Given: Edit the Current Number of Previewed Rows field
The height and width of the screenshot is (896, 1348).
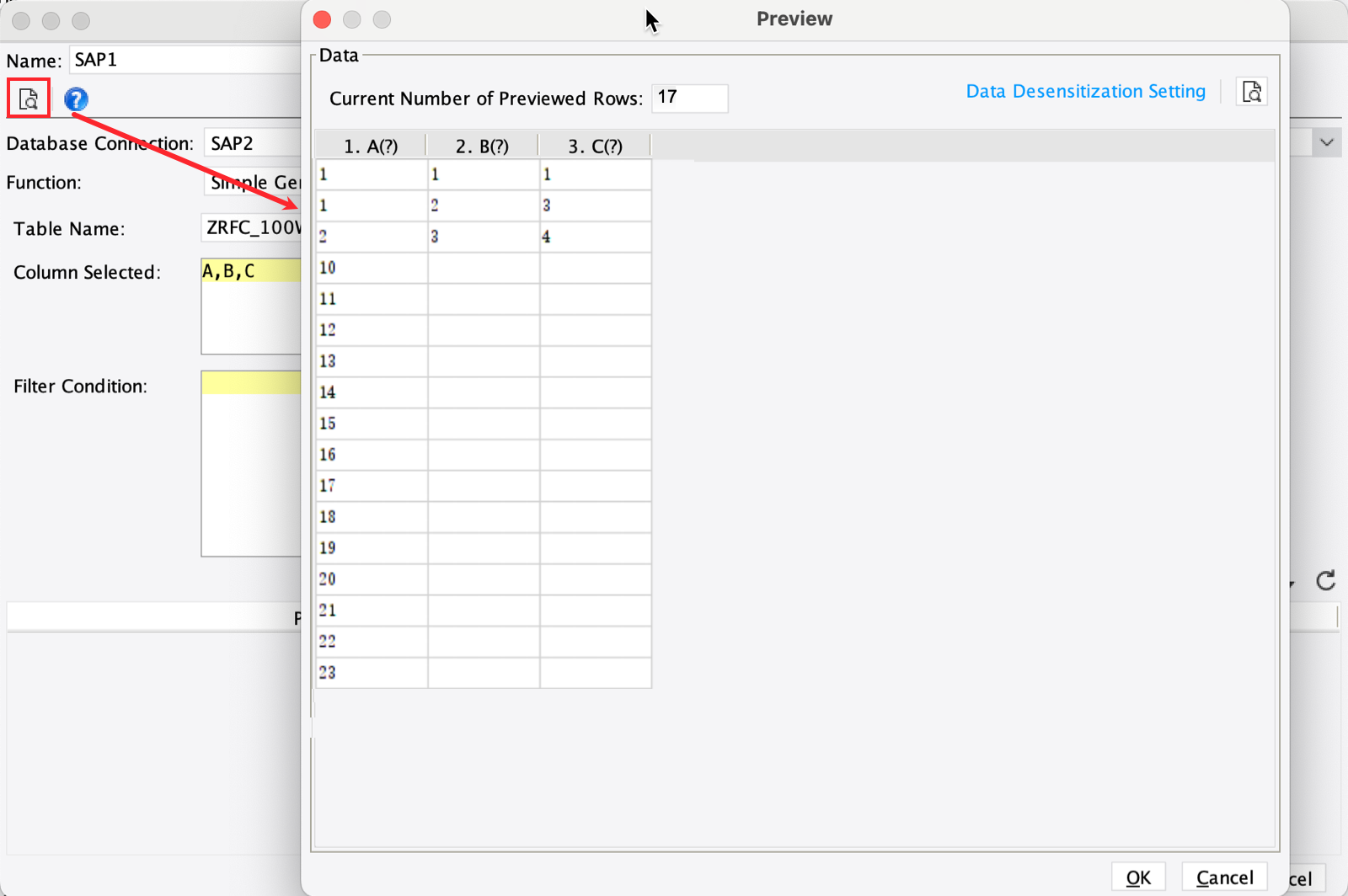Looking at the screenshot, I should (x=689, y=98).
